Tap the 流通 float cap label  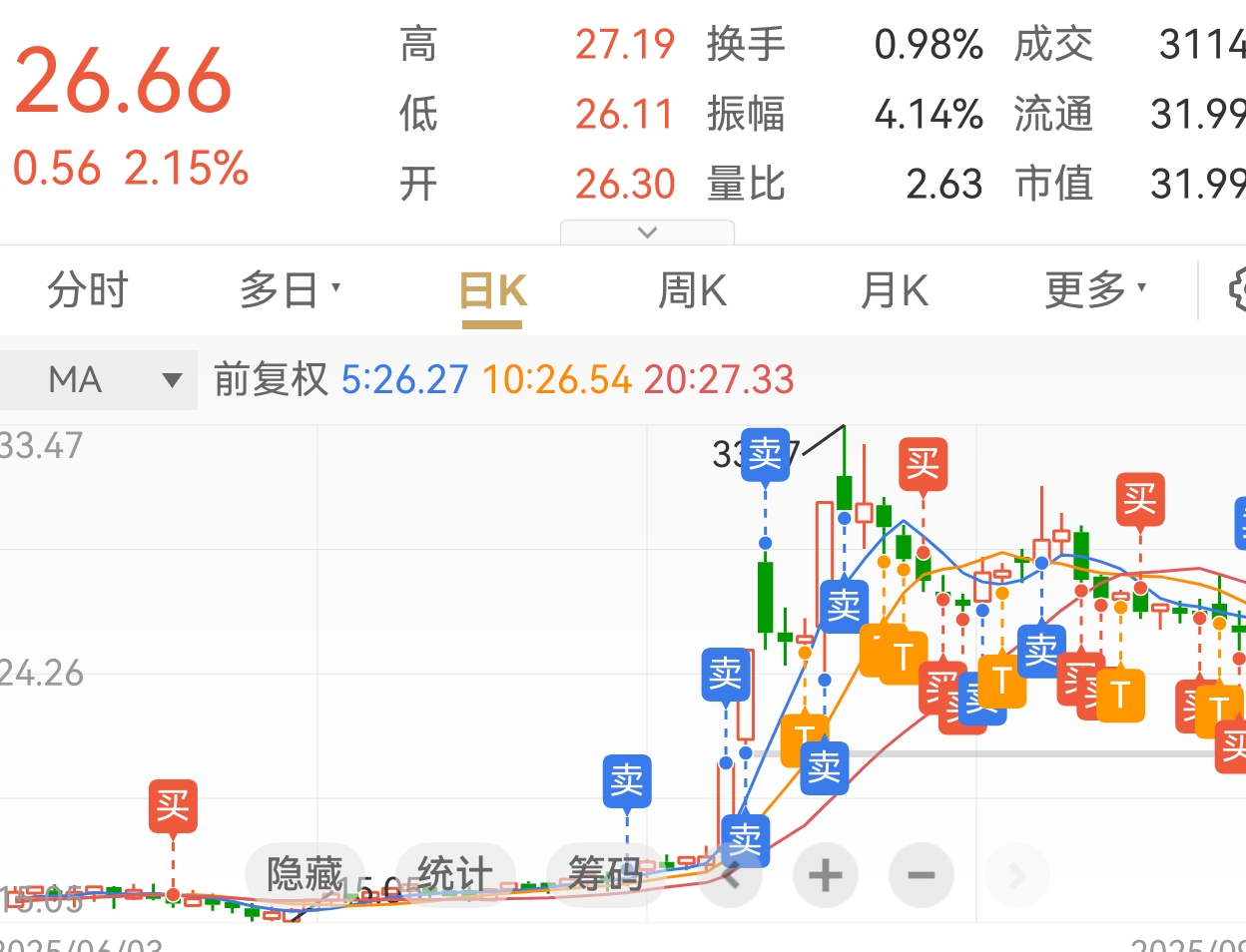coord(1053,115)
